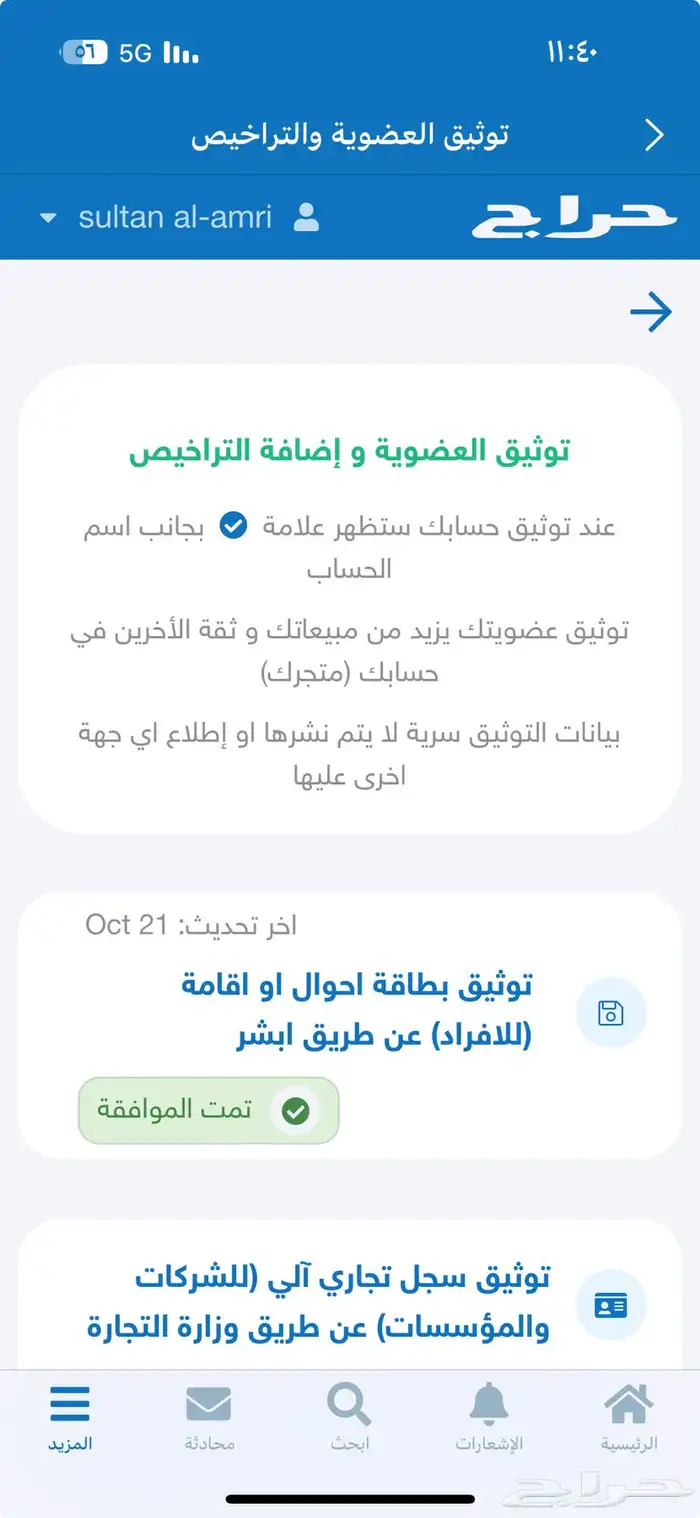Tap the chat envelope icon
This screenshot has height=1518, width=700.
[209, 1406]
